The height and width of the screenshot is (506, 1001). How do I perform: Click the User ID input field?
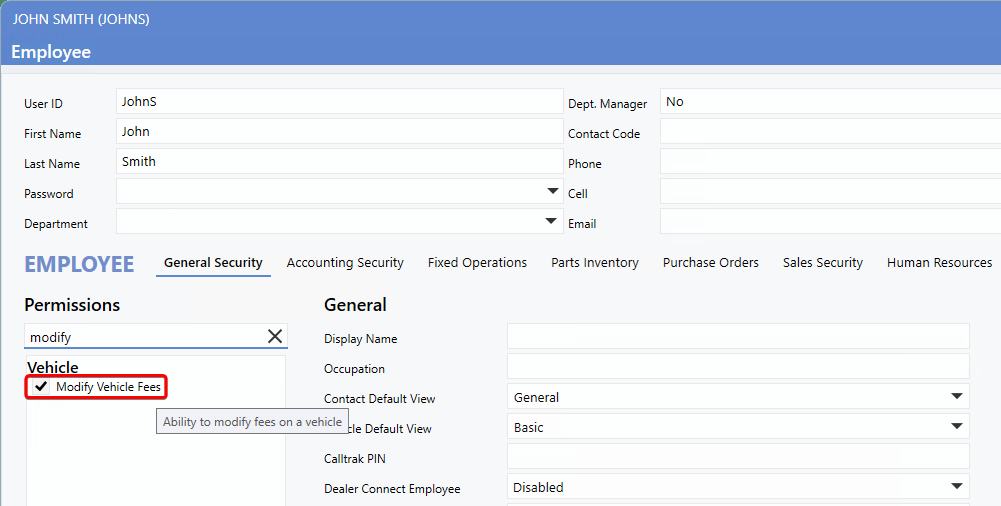pyautogui.click(x=338, y=102)
